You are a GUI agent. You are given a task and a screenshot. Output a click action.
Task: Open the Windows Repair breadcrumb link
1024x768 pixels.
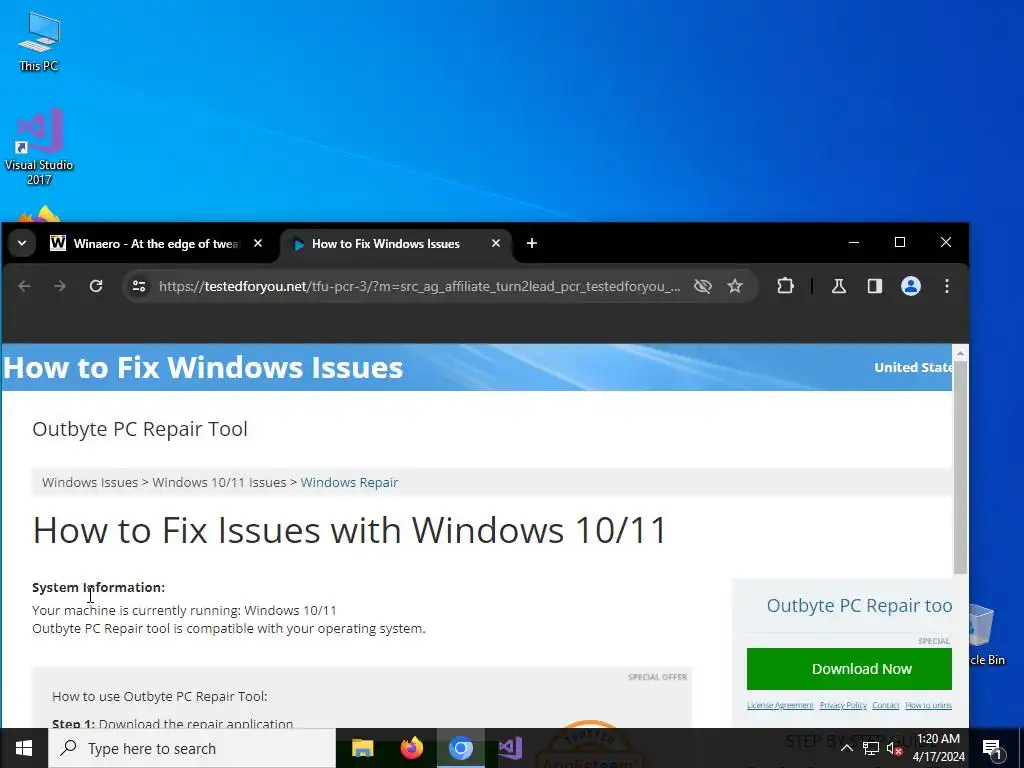[349, 483]
